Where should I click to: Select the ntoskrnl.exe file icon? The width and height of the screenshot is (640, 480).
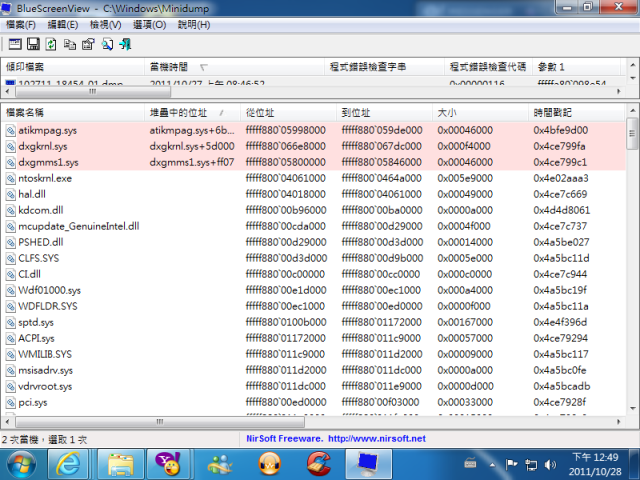tap(11, 178)
